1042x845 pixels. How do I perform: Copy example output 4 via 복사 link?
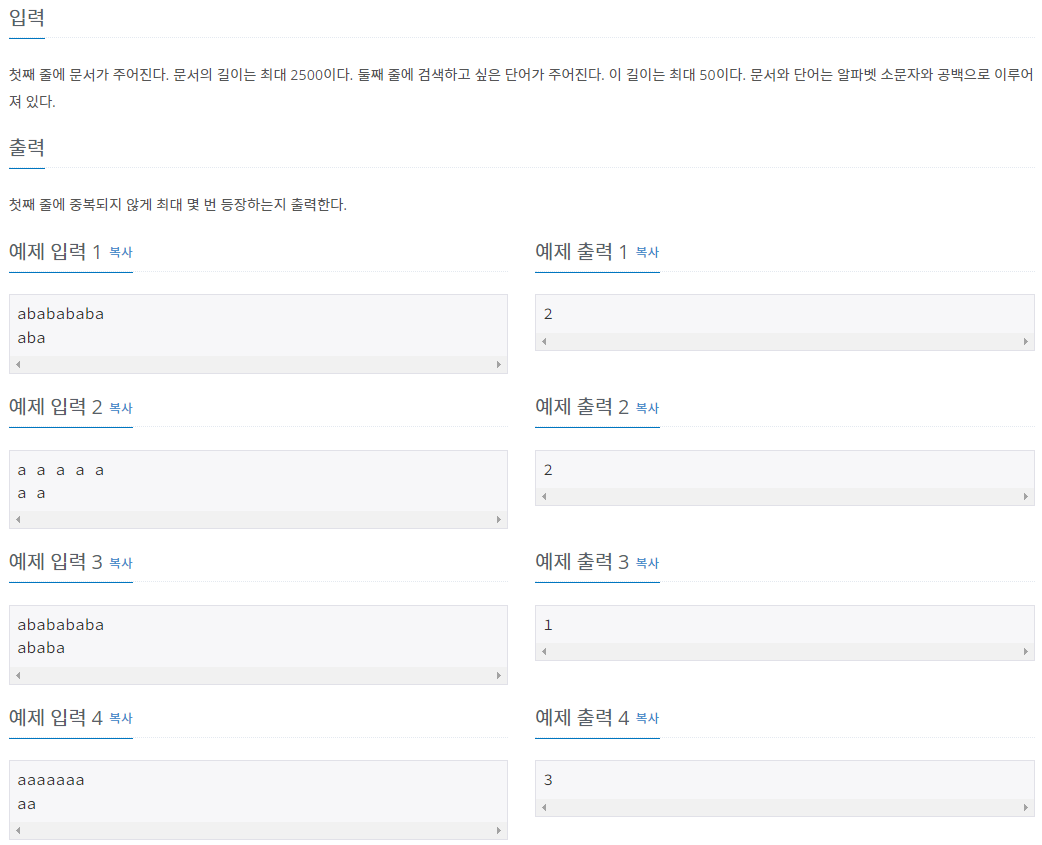(647, 718)
